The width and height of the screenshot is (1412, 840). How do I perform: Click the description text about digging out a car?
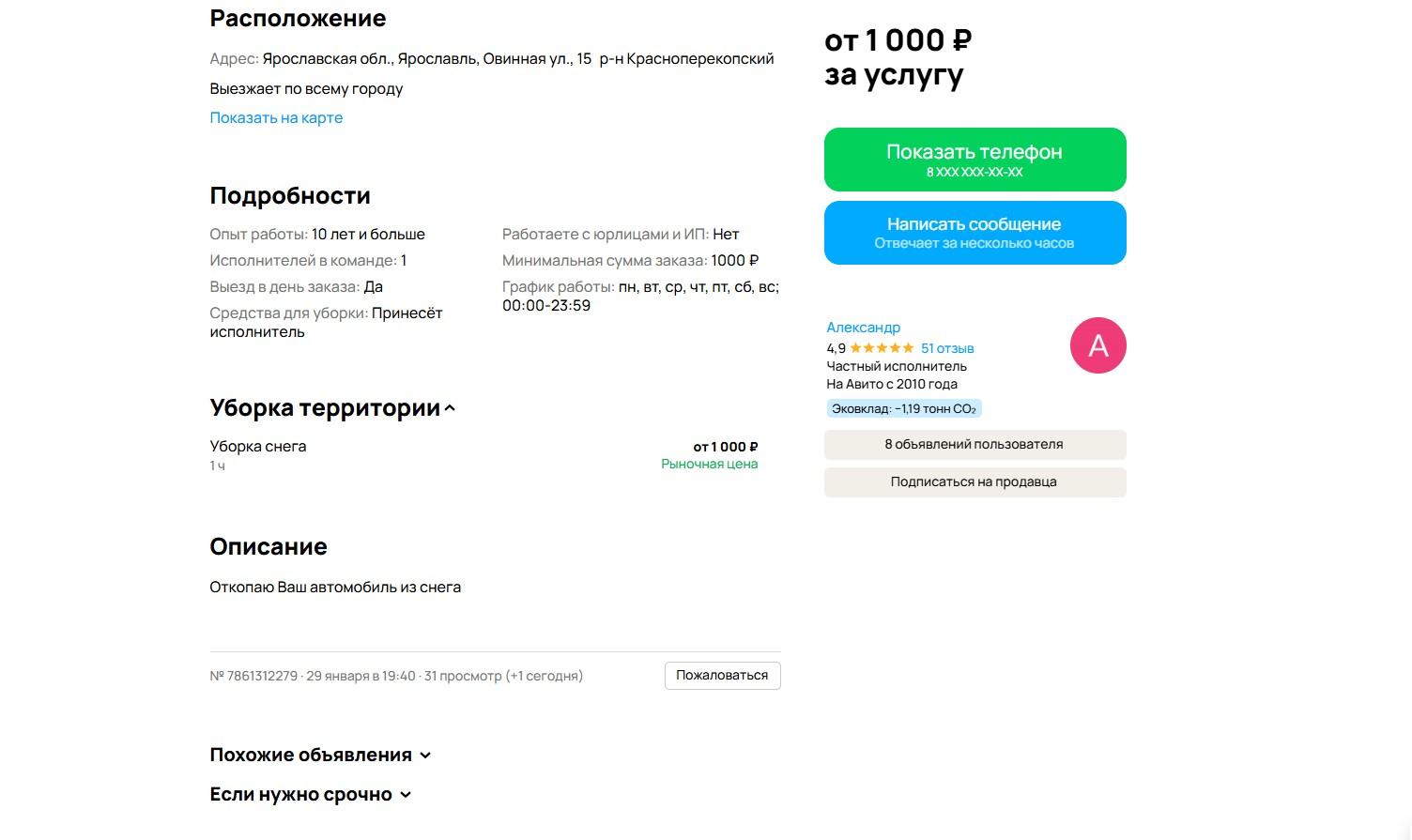(335, 588)
